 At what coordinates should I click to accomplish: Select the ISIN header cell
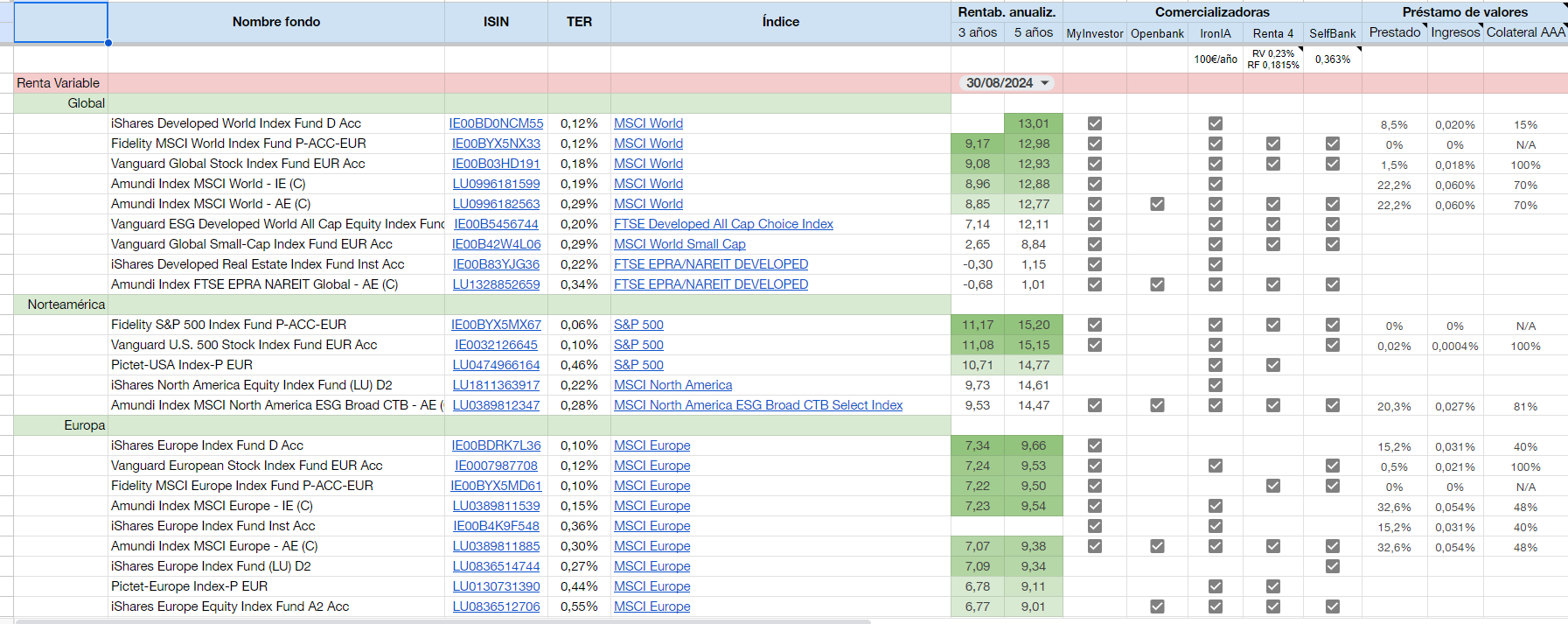(x=496, y=22)
